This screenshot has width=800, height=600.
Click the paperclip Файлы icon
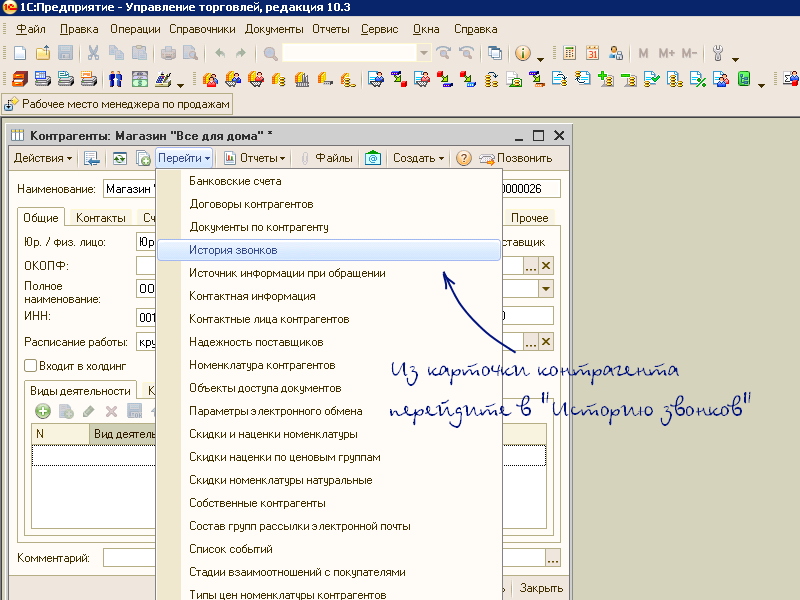305,158
